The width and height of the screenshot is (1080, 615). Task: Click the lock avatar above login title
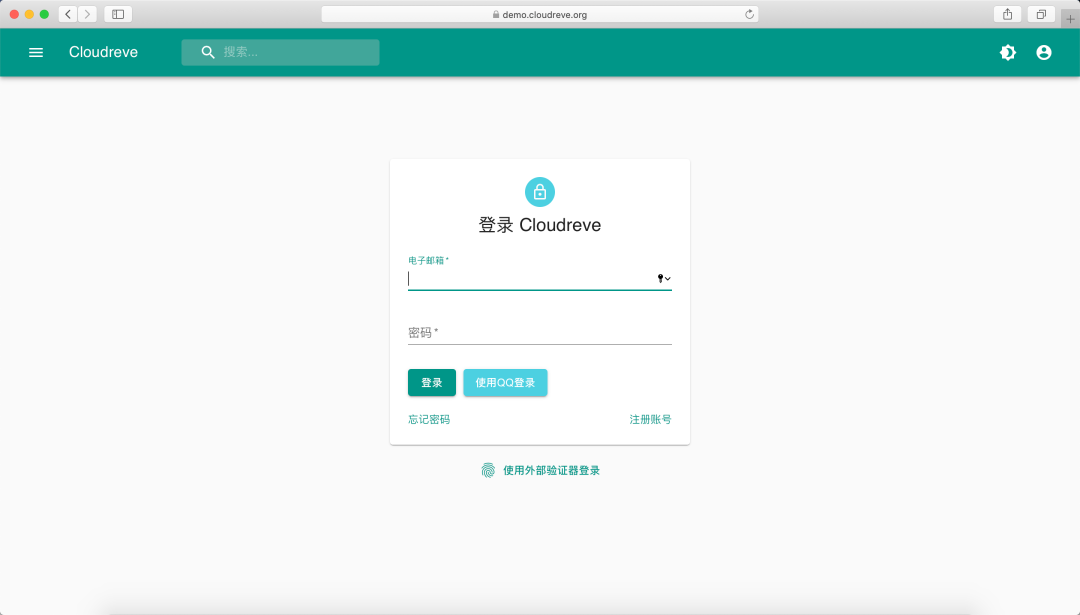(540, 192)
